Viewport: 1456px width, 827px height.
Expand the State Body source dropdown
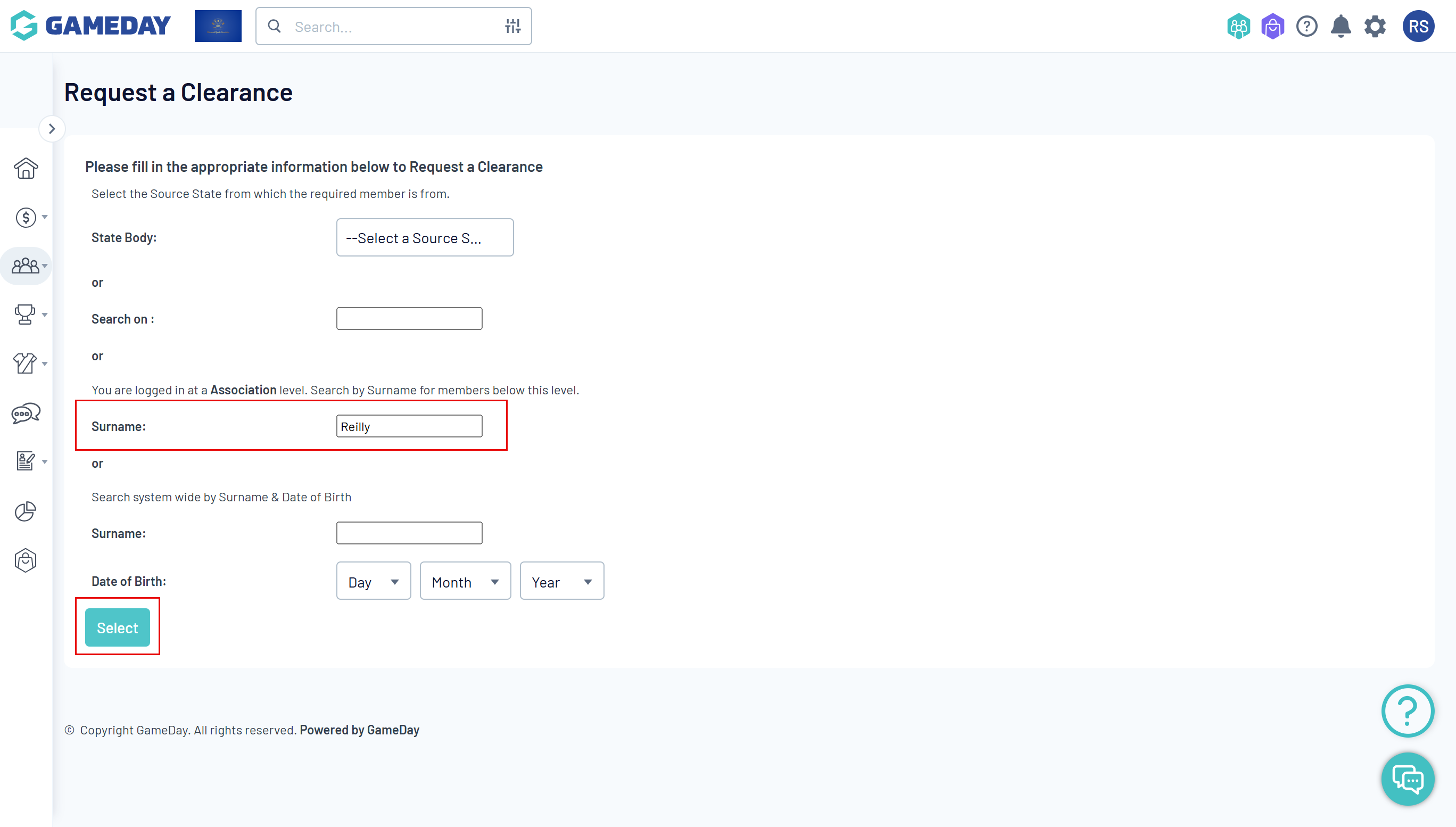click(425, 237)
